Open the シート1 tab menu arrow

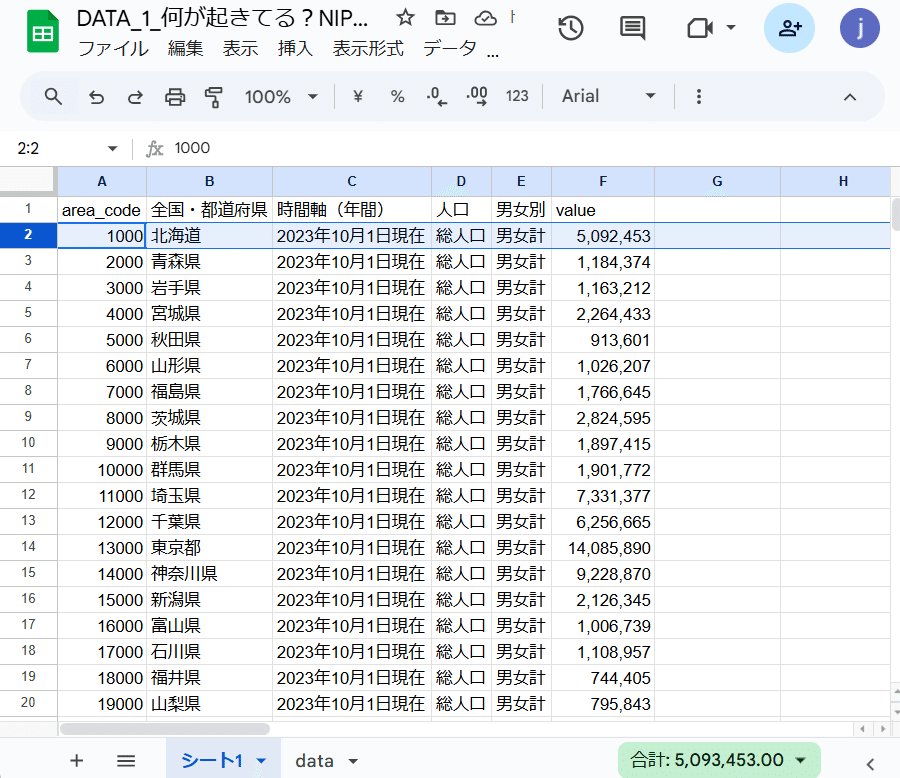[261, 761]
